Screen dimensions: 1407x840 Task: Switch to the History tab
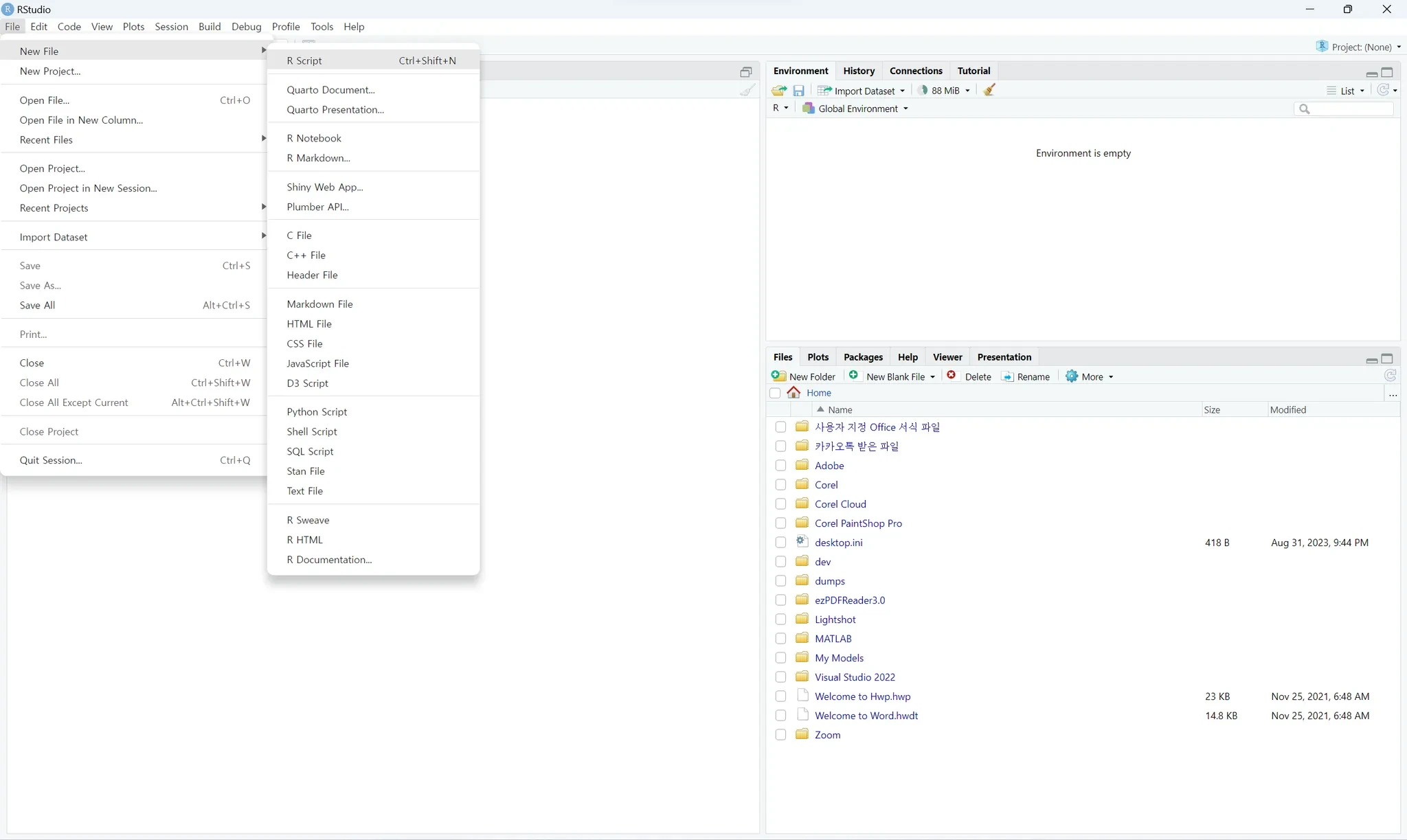tap(859, 71)
